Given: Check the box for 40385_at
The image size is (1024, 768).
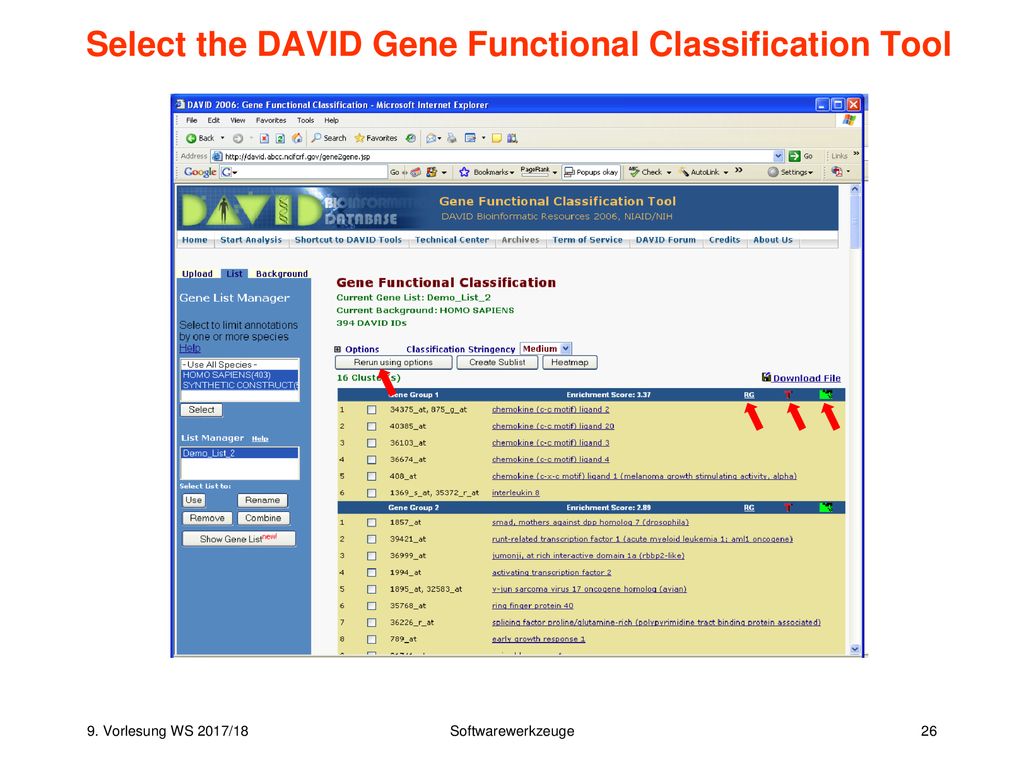Looking at the screenshot, I should [372, 426].
